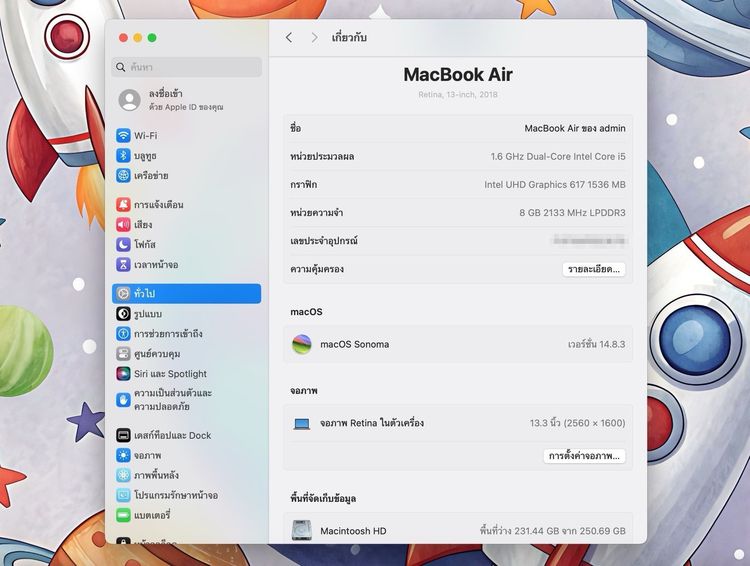Click the เกี่ยวกับ page title in toolbar
This screenshot has width=750, height=566.
(x=349, y=37)
